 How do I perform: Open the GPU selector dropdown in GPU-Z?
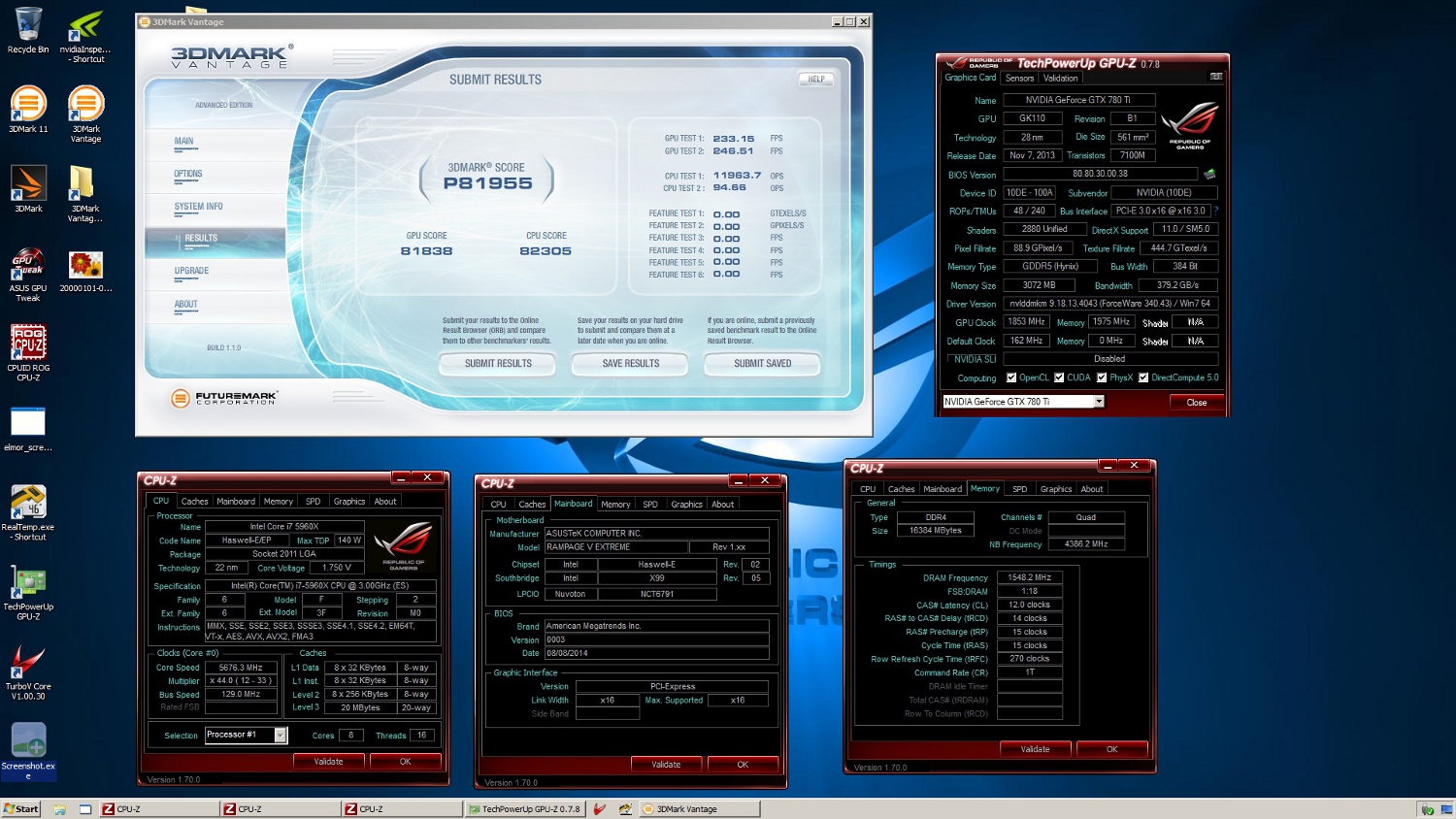(x=1099, y=402)
